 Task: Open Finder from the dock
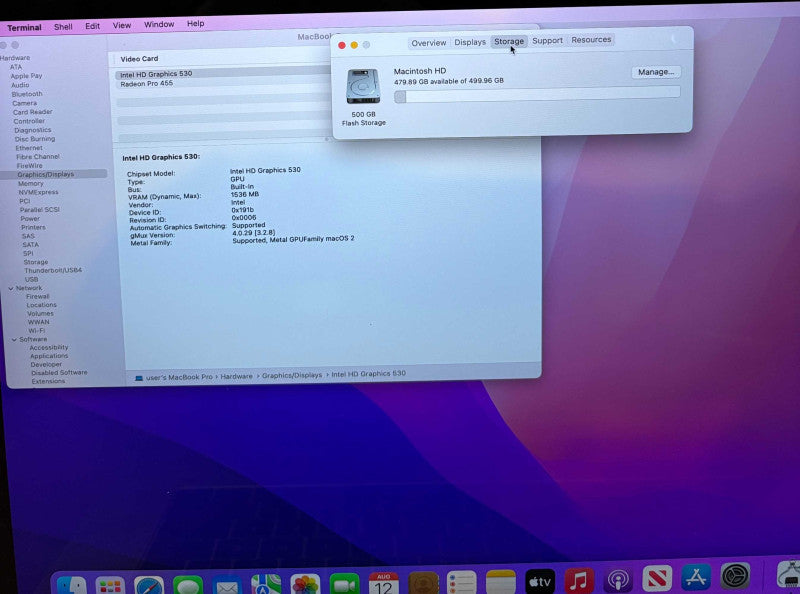(x=71, y=585)
